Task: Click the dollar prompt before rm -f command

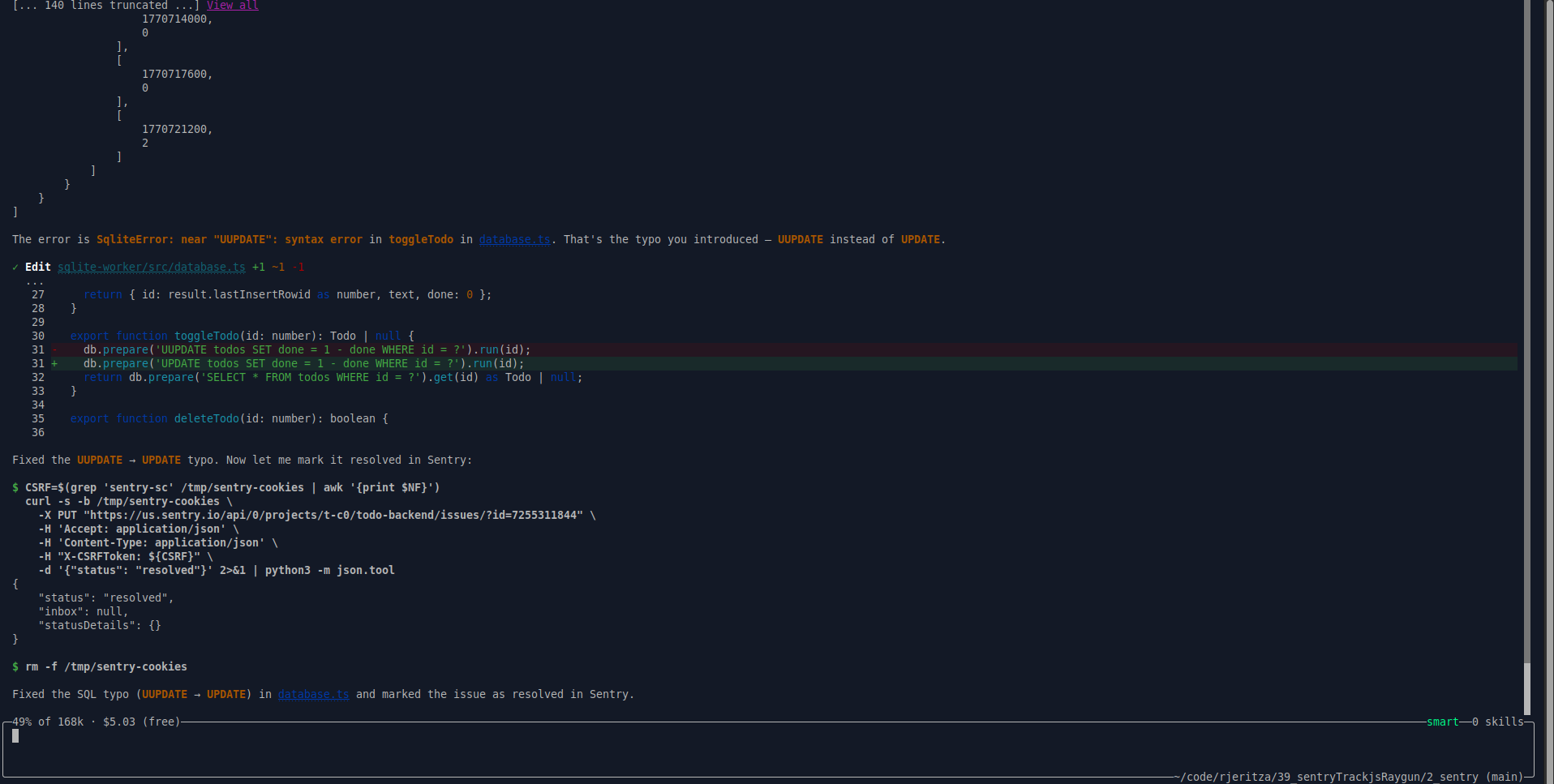Action: point(15,666)
